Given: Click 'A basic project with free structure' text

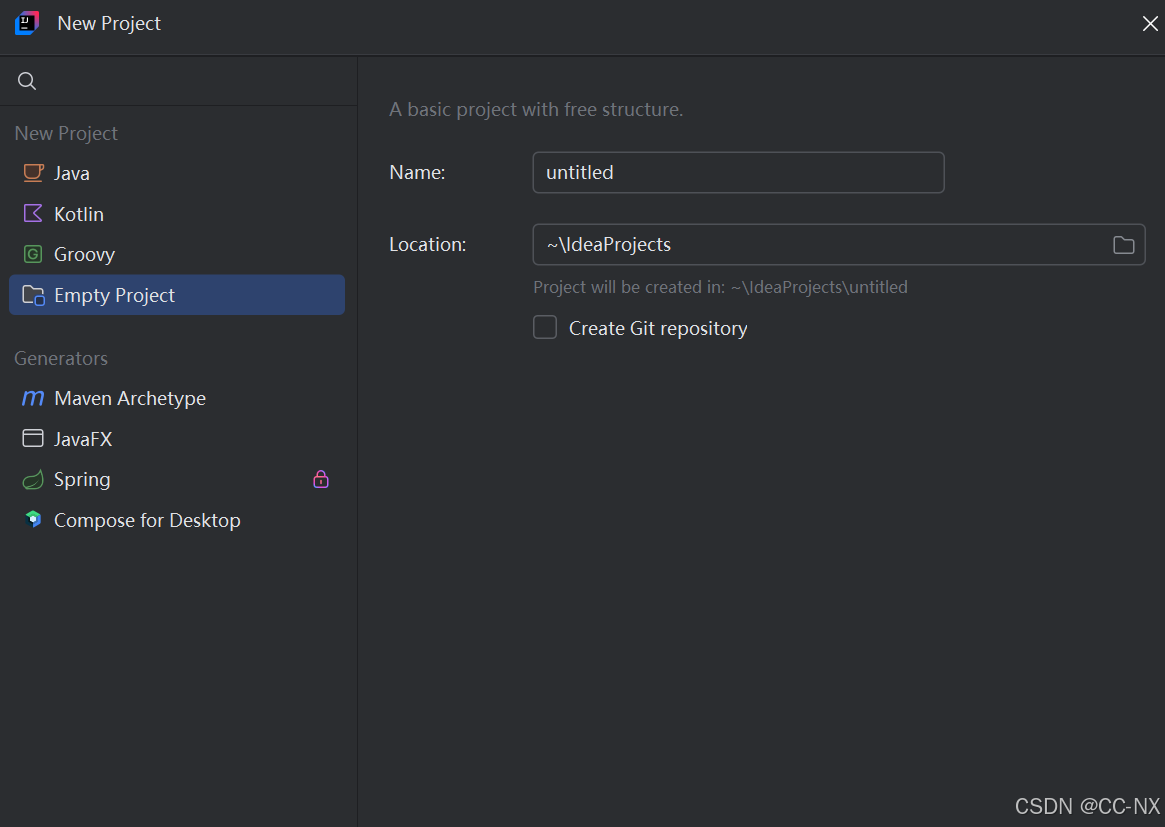Looking at the screenshot, I should tap(536, 109).
